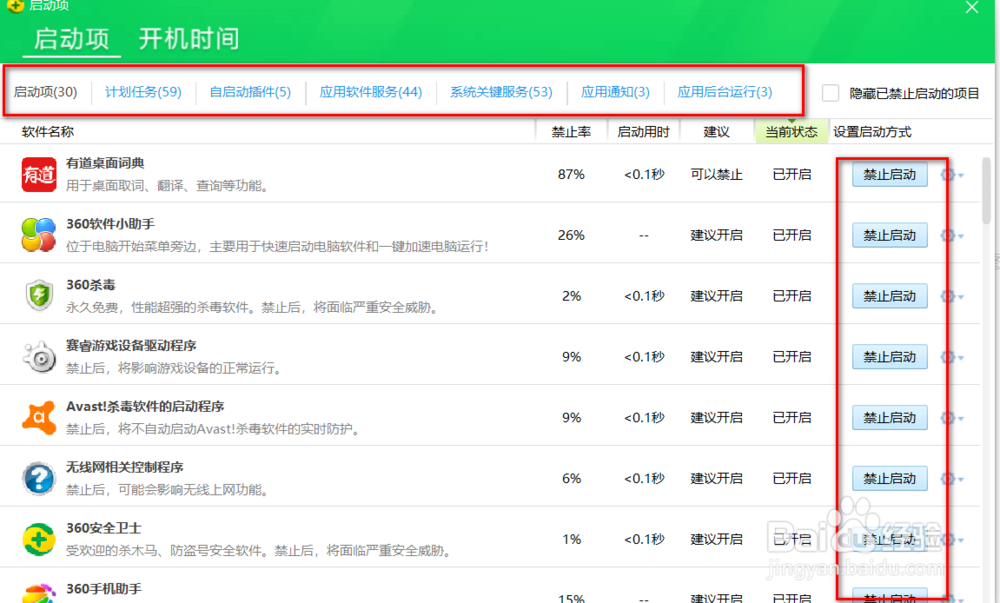This screenshot has width=1000, height=603.
Task: Click the 无线网相关控制程序 blue icon
Action: click(x=38, y=478)
